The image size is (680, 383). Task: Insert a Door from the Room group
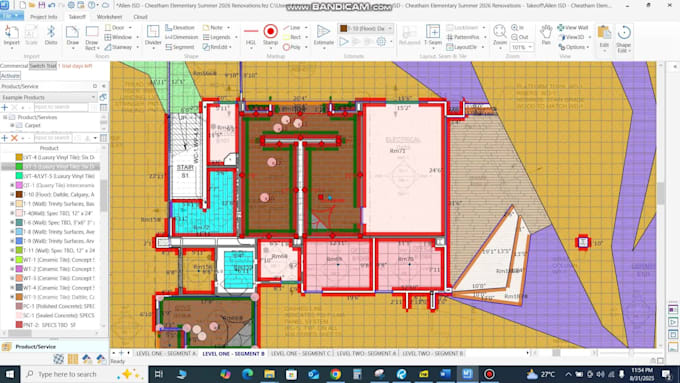click(x=118, y=28)
